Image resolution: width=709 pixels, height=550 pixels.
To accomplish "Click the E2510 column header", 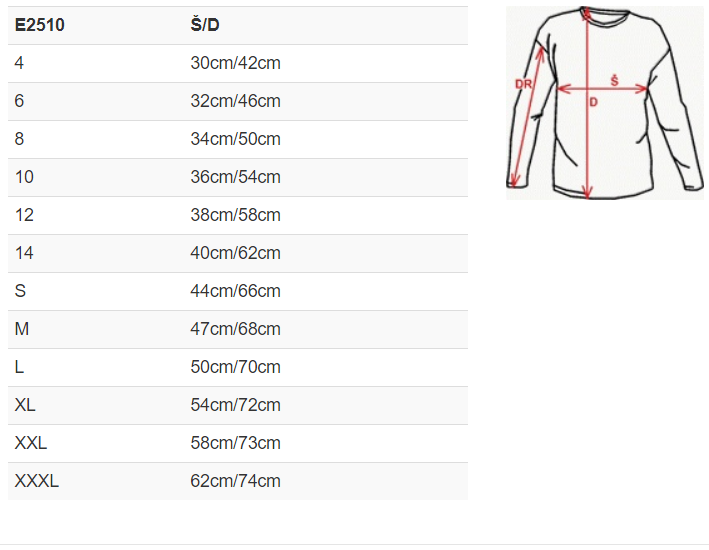I will (40, 25).
